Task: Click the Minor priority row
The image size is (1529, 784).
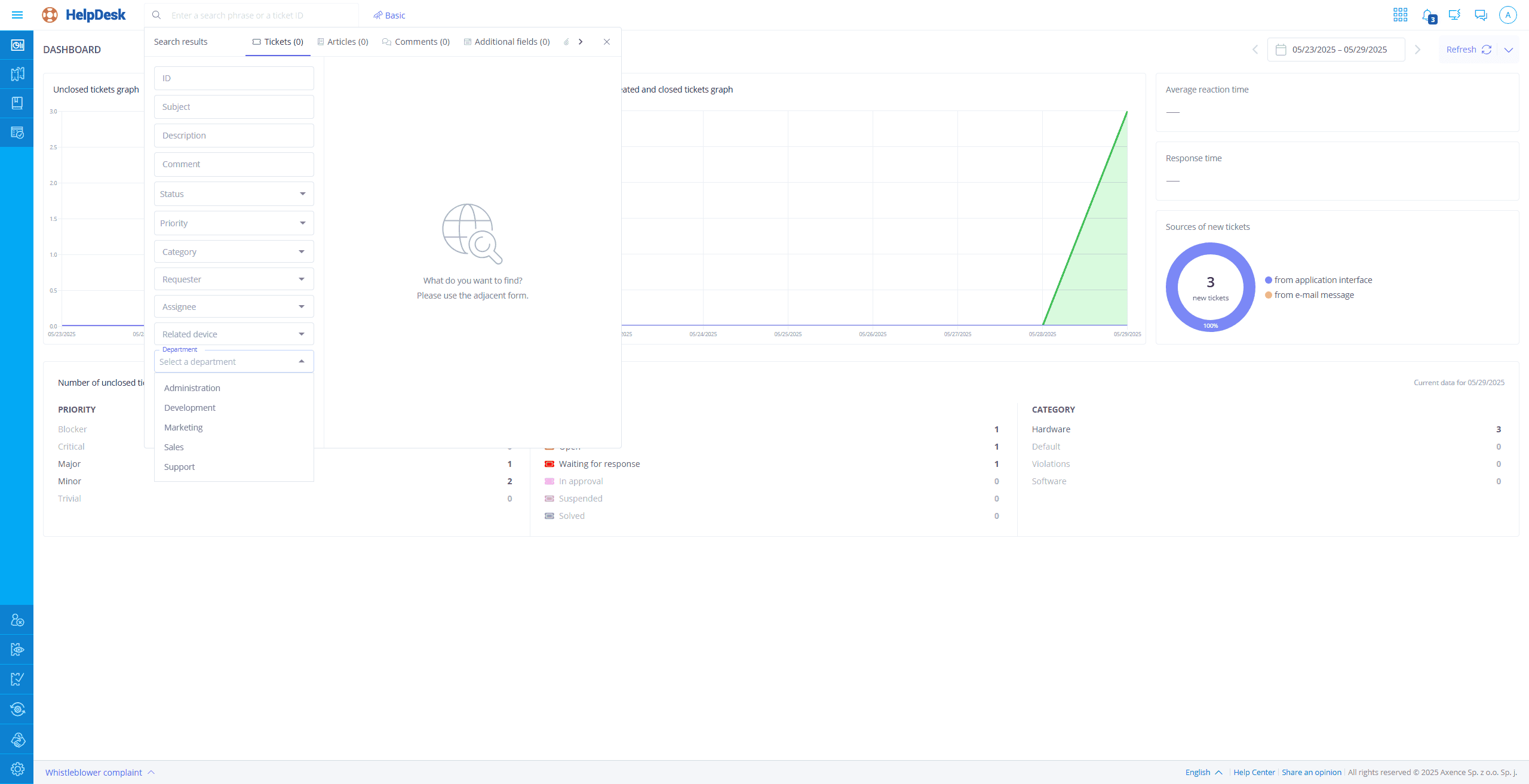Action: 285,481
